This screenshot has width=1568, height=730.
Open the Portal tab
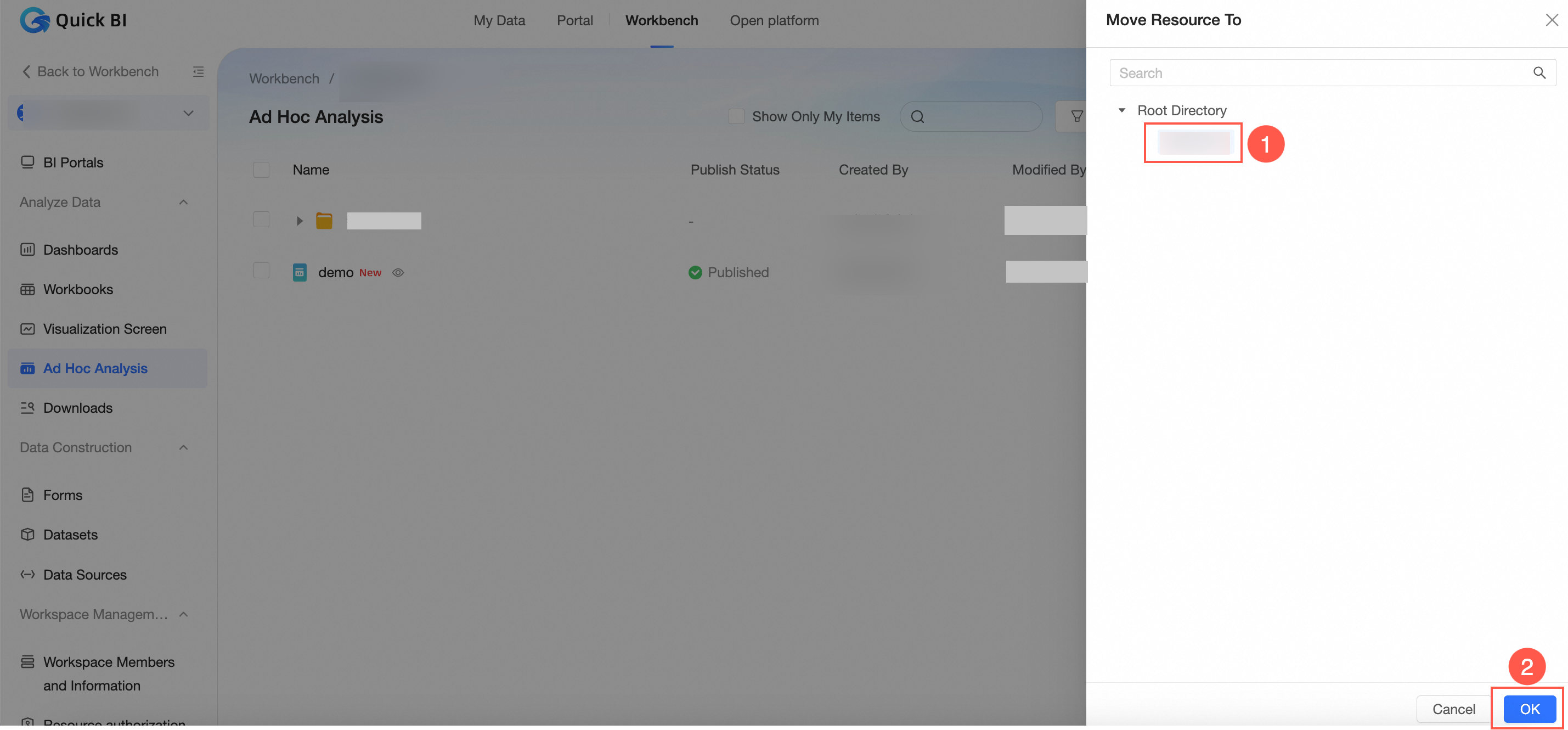tap(574, 21)
